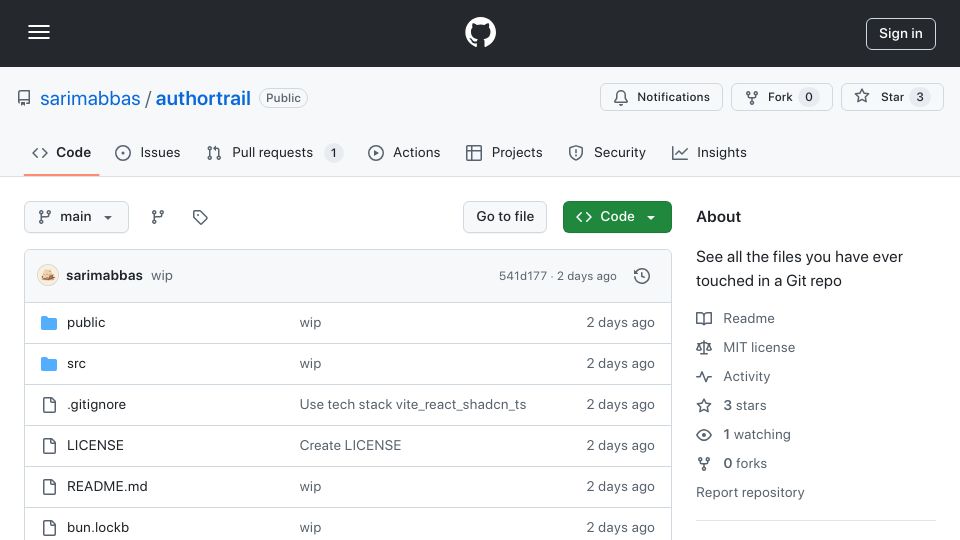View tags via the tag icon

[x=200, y=217]
